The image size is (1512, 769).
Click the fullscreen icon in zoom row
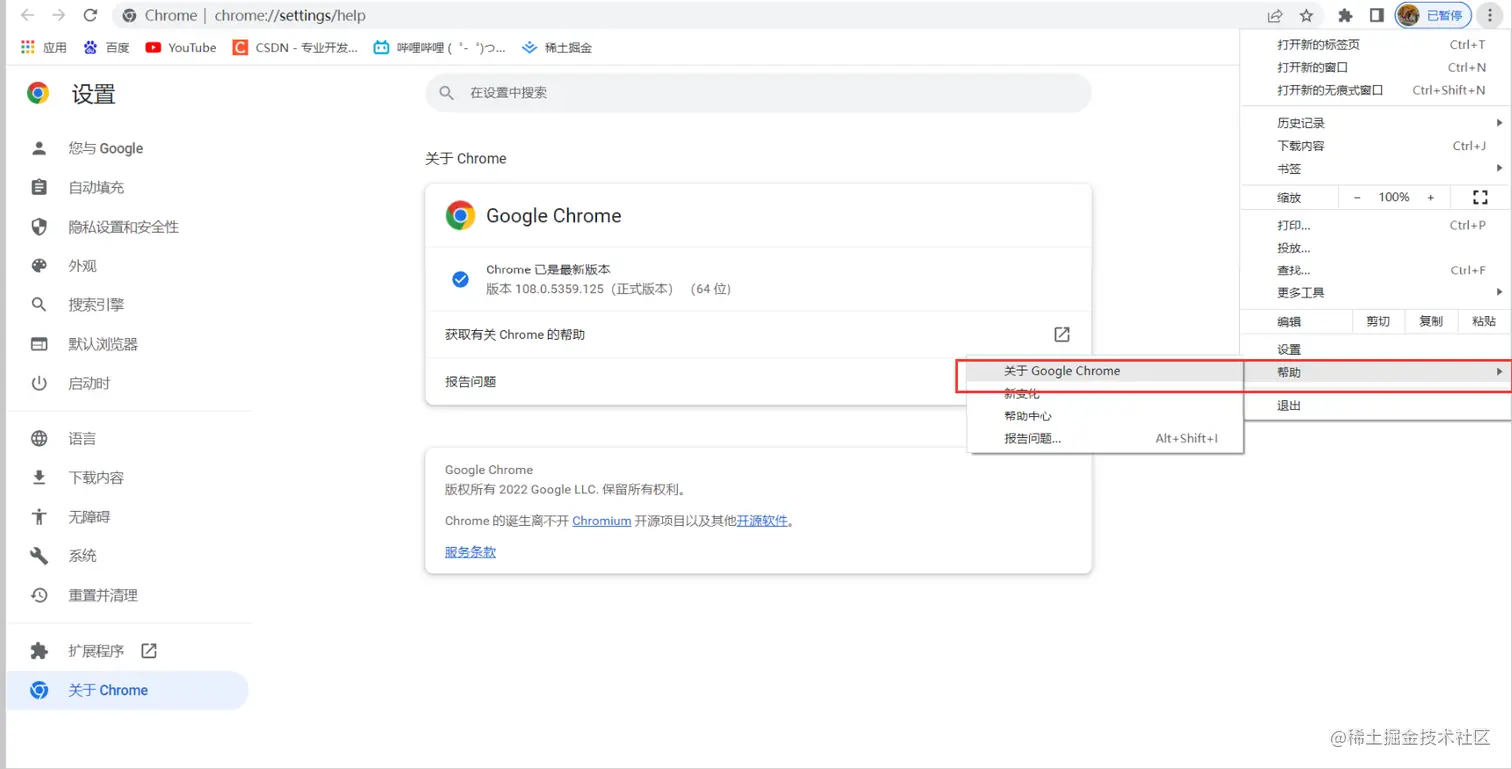pyautogui.click(x=1481, y=197)
